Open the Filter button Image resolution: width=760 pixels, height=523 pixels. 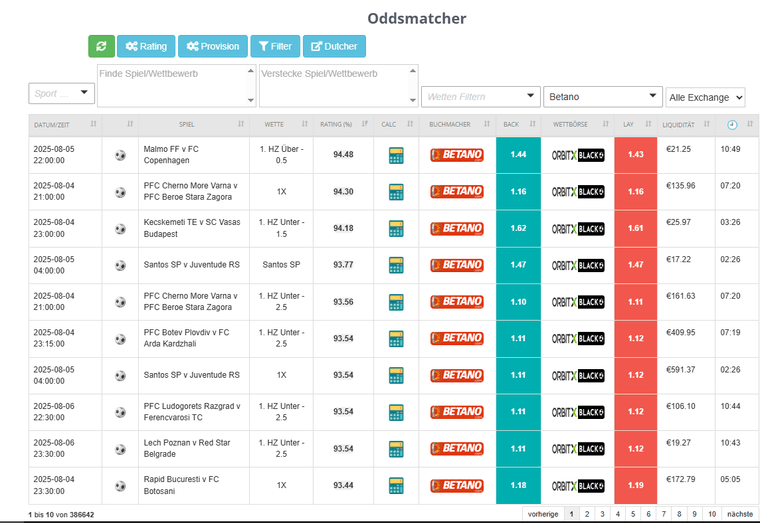coord(273,46)
